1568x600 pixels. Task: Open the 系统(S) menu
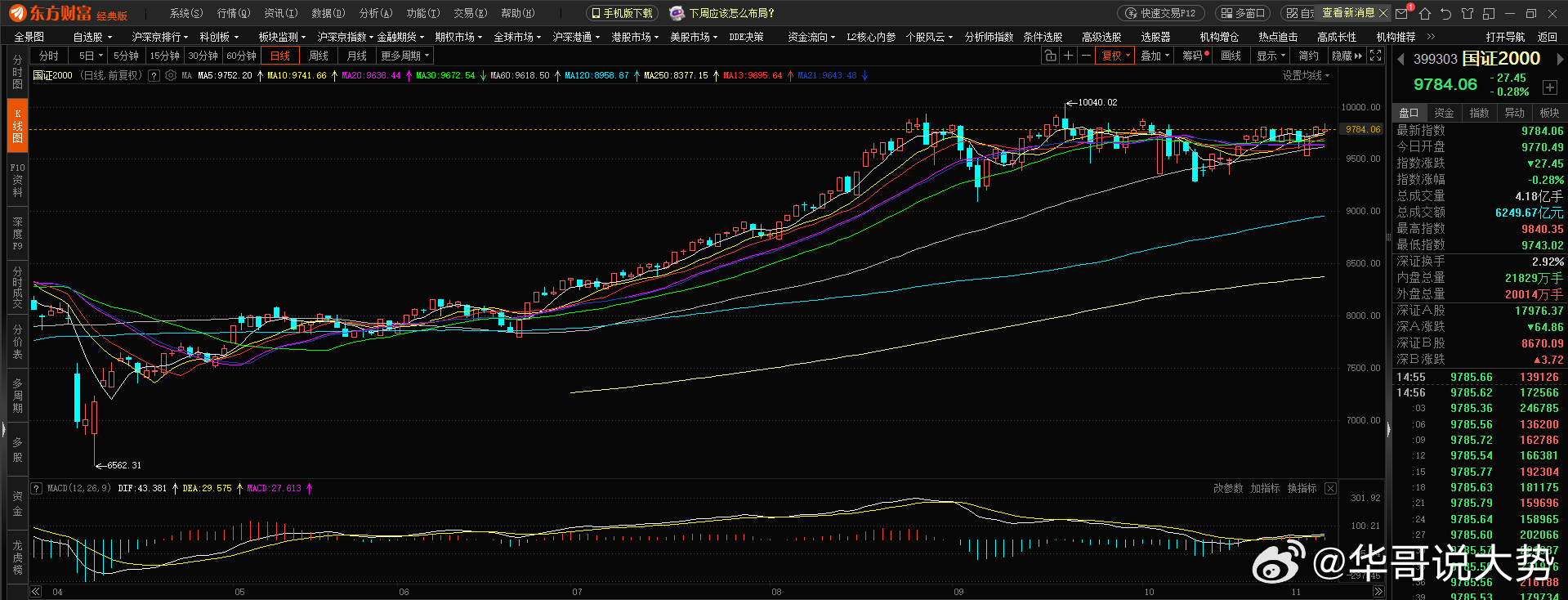[185, 13]
